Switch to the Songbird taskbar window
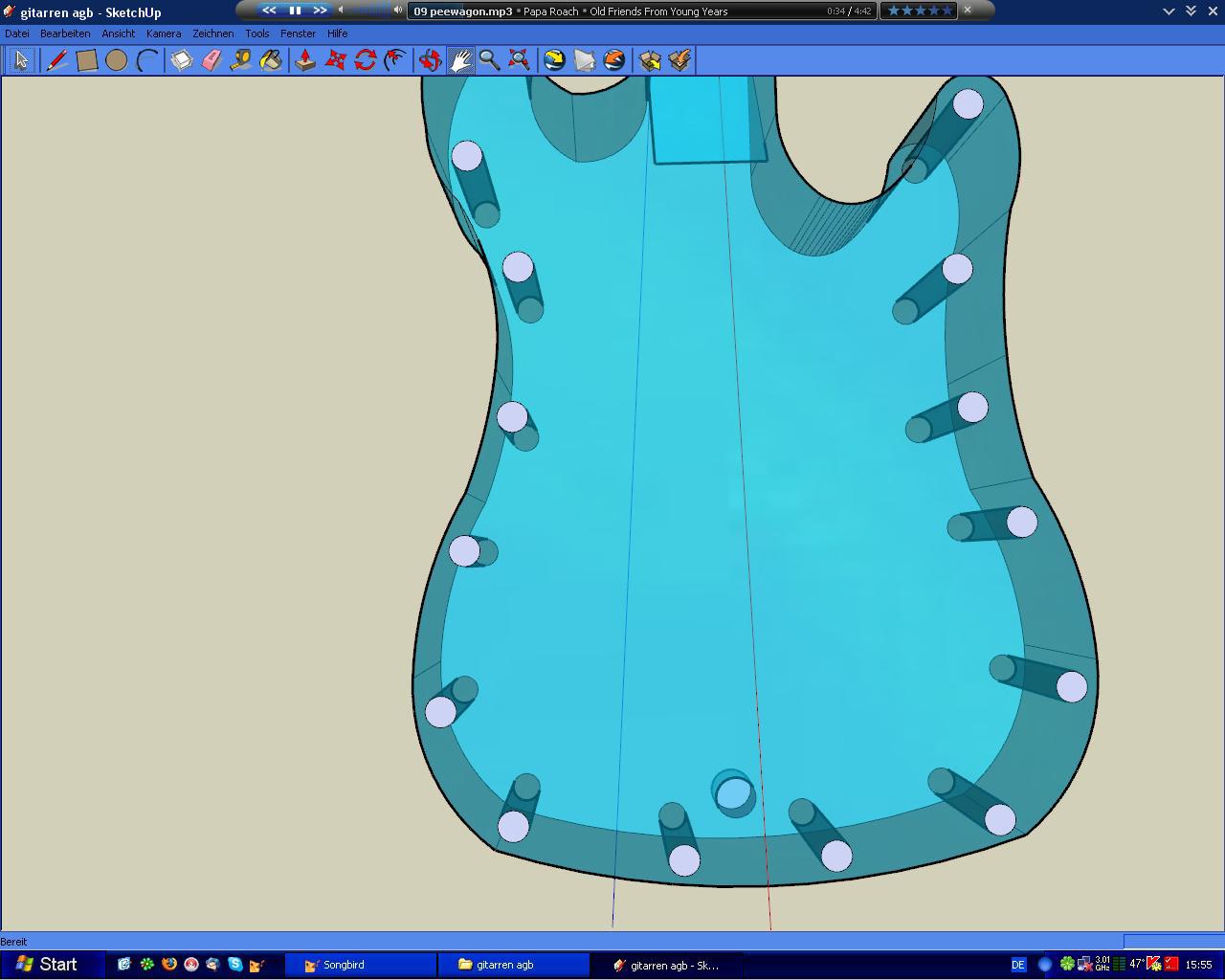 (x=367, y=965)
